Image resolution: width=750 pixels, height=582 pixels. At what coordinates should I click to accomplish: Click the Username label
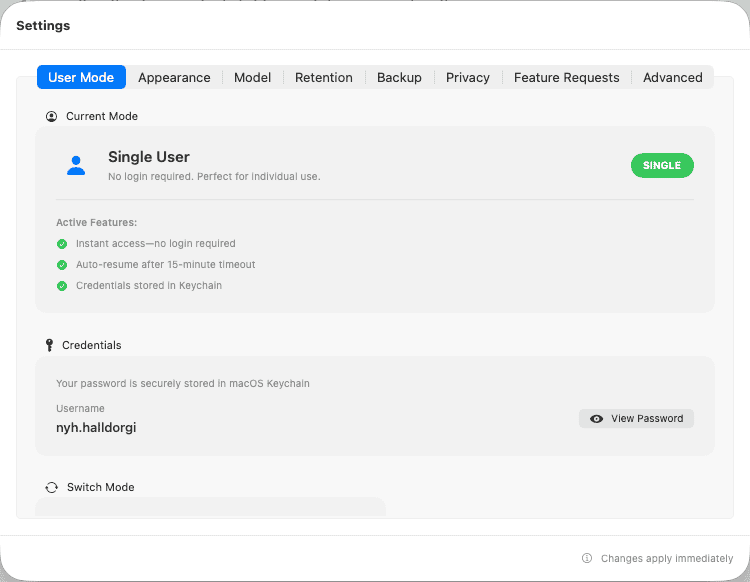(x=80, y=408)
